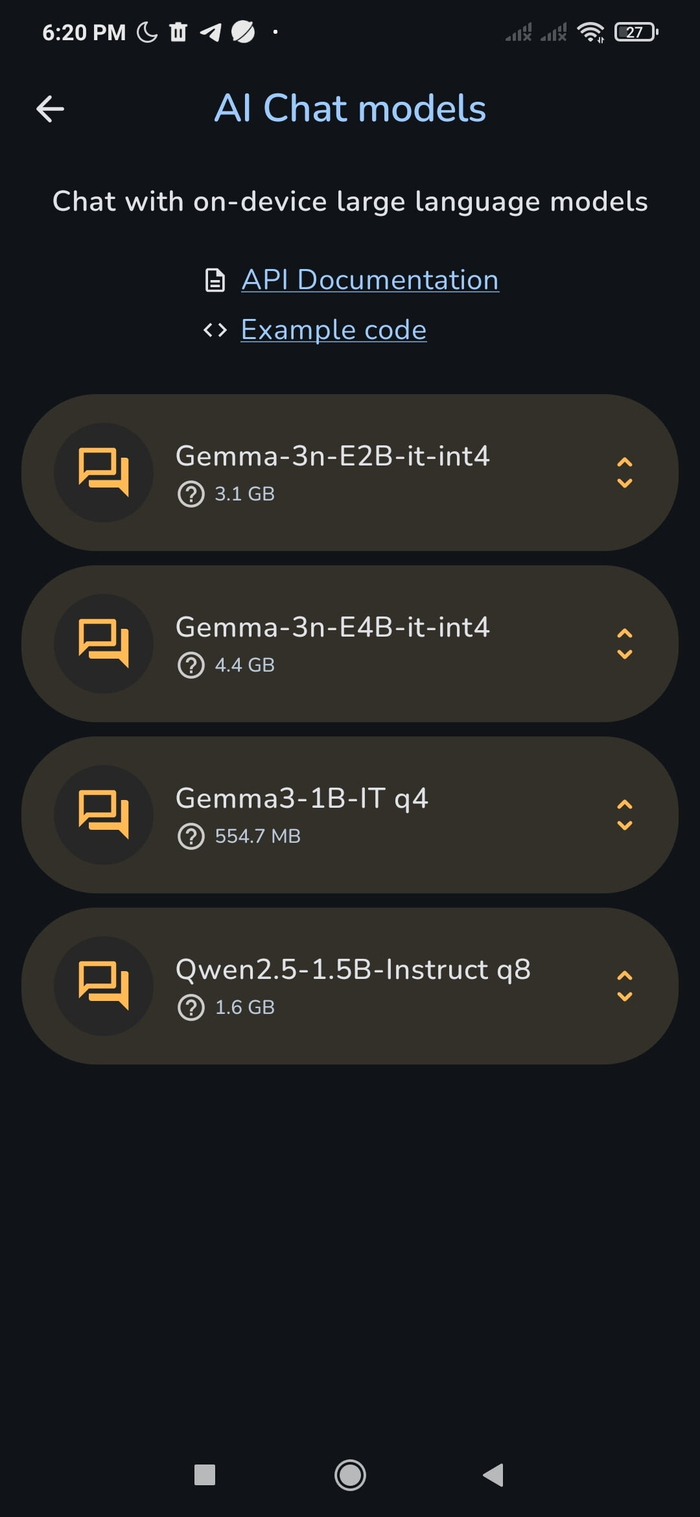Select the Gemma3-1B-IT q4 model name

coord(302,798)
